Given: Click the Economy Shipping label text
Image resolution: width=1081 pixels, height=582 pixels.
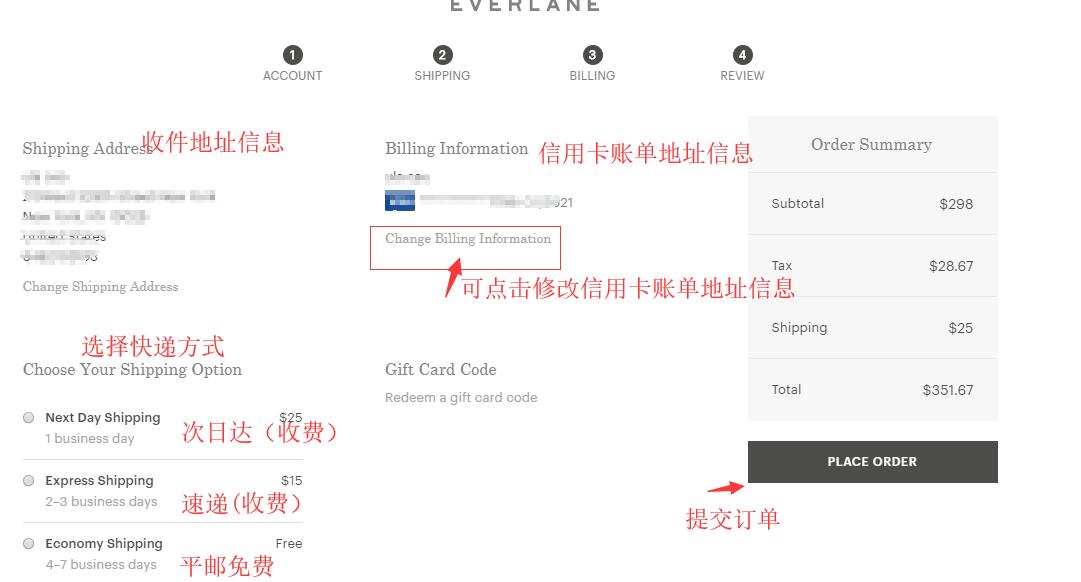Looking at the screenshot, I should 104,544.
